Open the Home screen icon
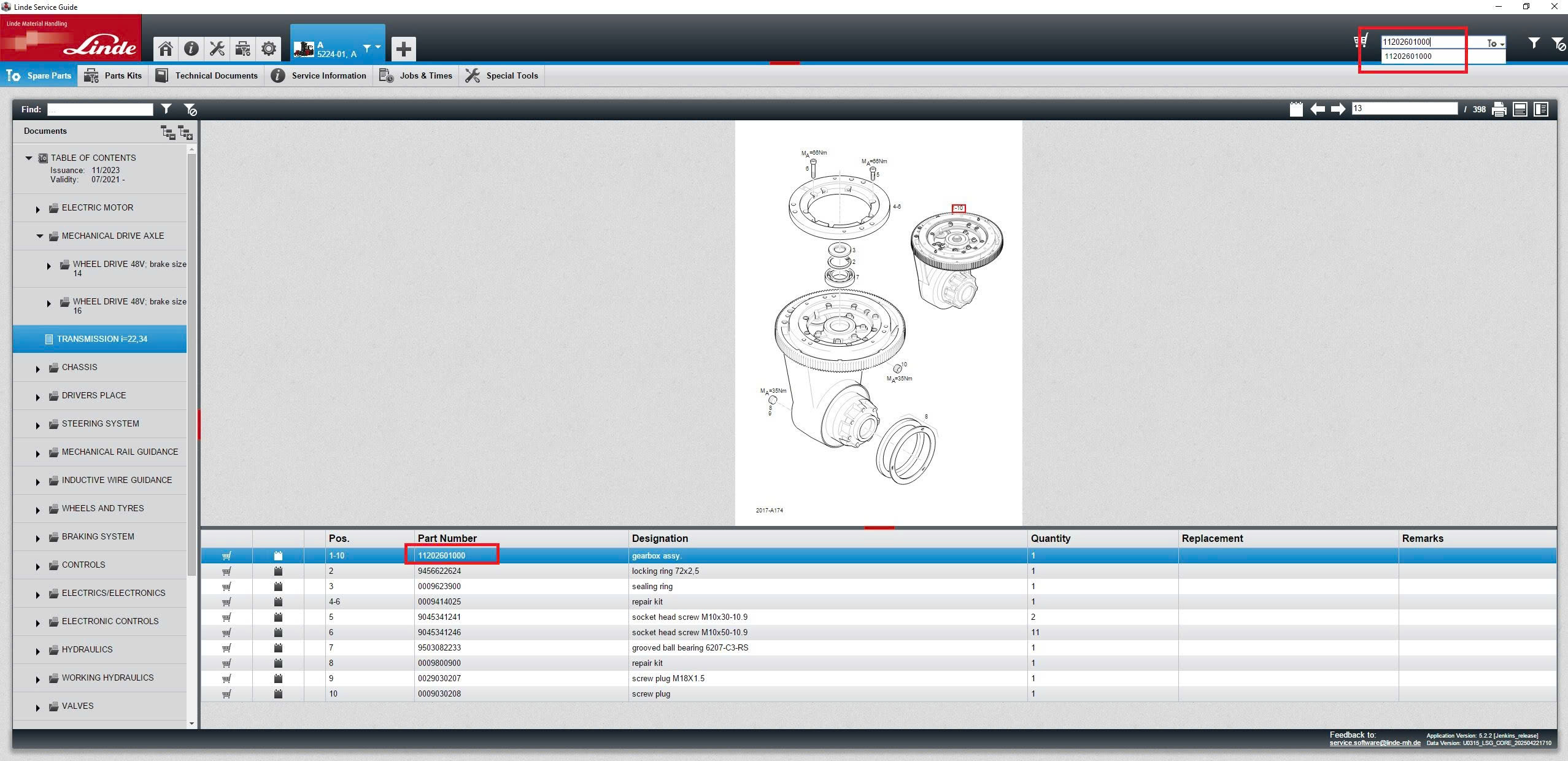Image resolution: width=1568 pixels, height=761 pixels. pos(165,48)
